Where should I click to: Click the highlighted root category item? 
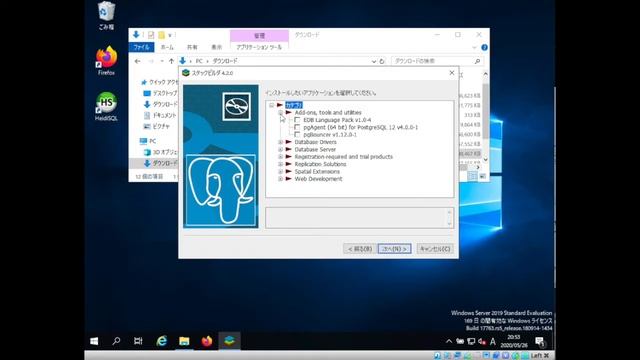point(294,105)
